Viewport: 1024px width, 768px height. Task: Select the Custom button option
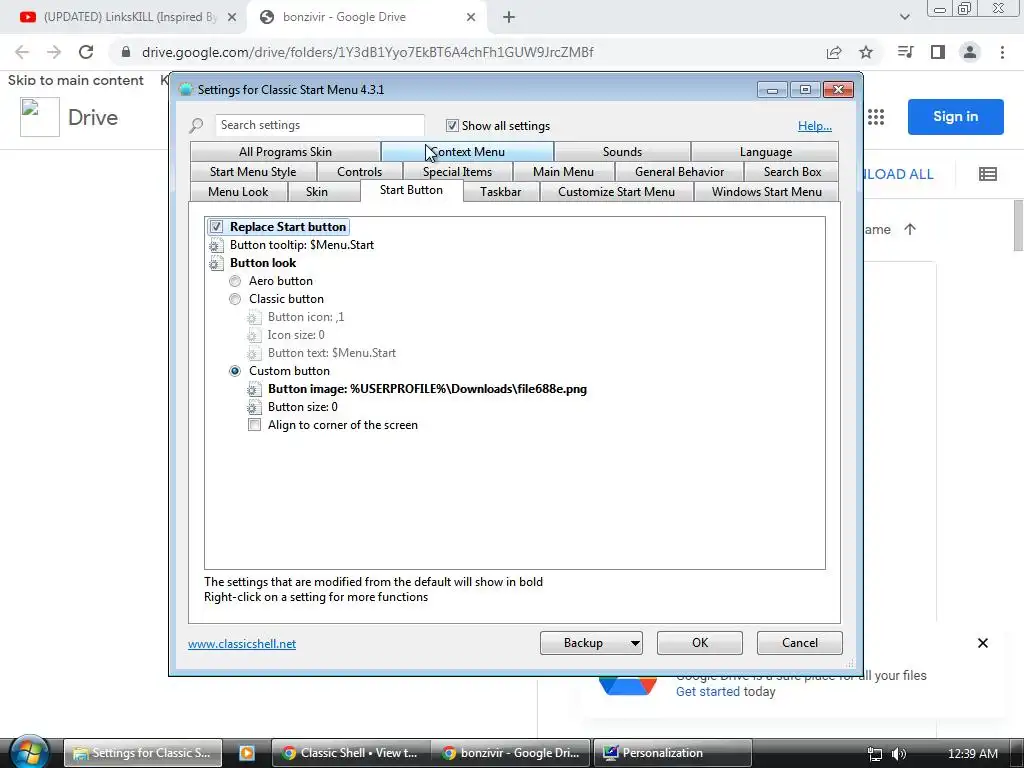(235, 371)
